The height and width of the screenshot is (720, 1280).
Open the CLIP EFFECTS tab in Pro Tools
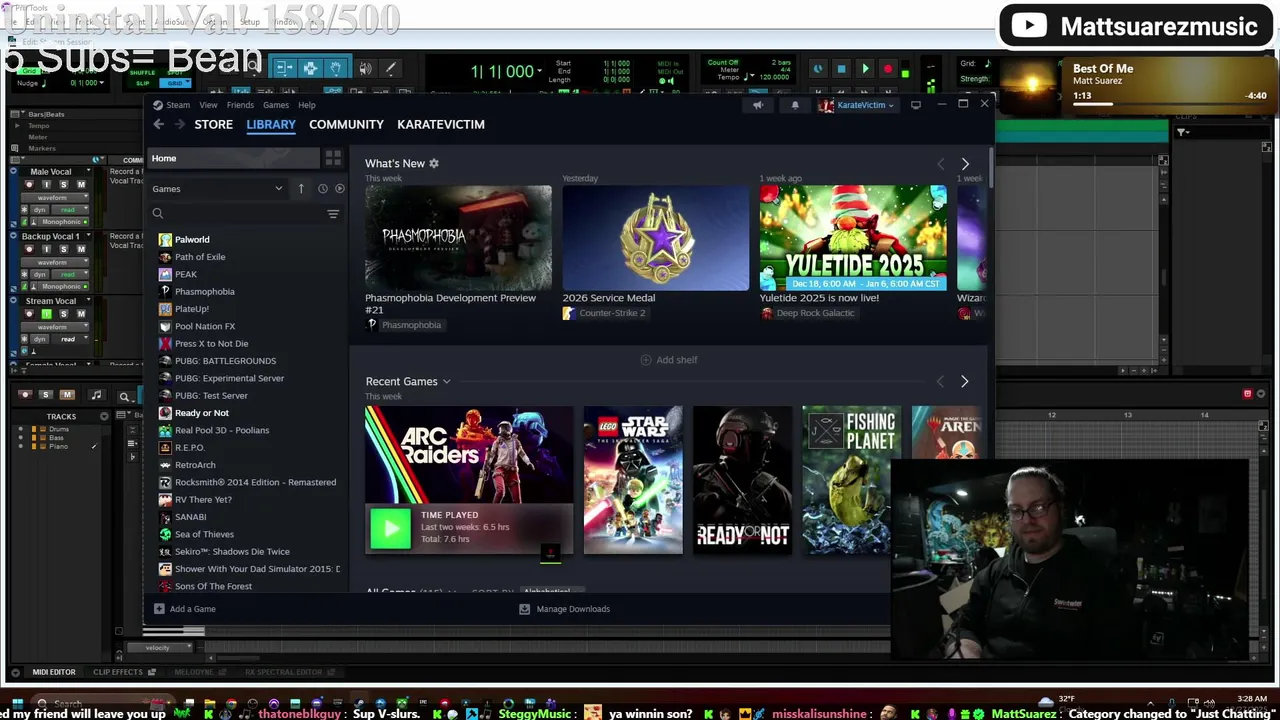click(x=118, y=672)
